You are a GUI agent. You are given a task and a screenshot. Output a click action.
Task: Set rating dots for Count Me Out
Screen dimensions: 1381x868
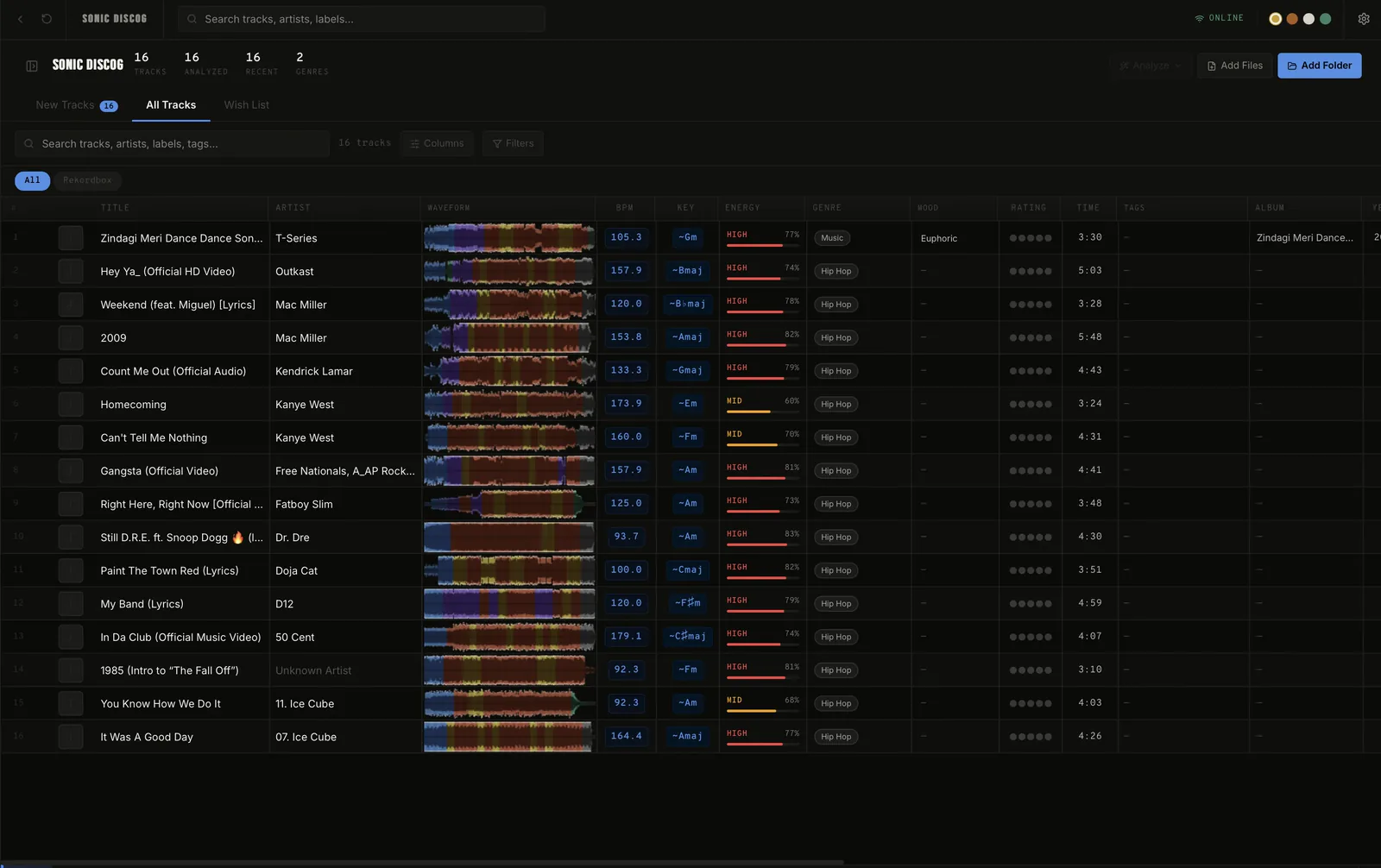coord(1031,371)
